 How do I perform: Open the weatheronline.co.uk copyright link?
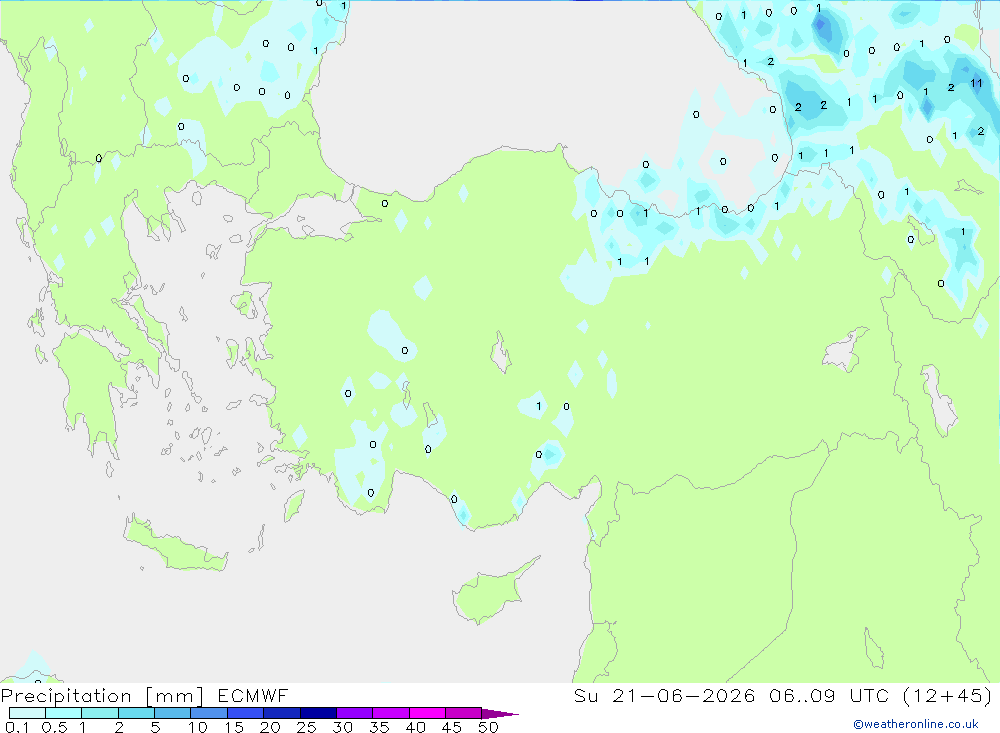click(x=916, y=724)
